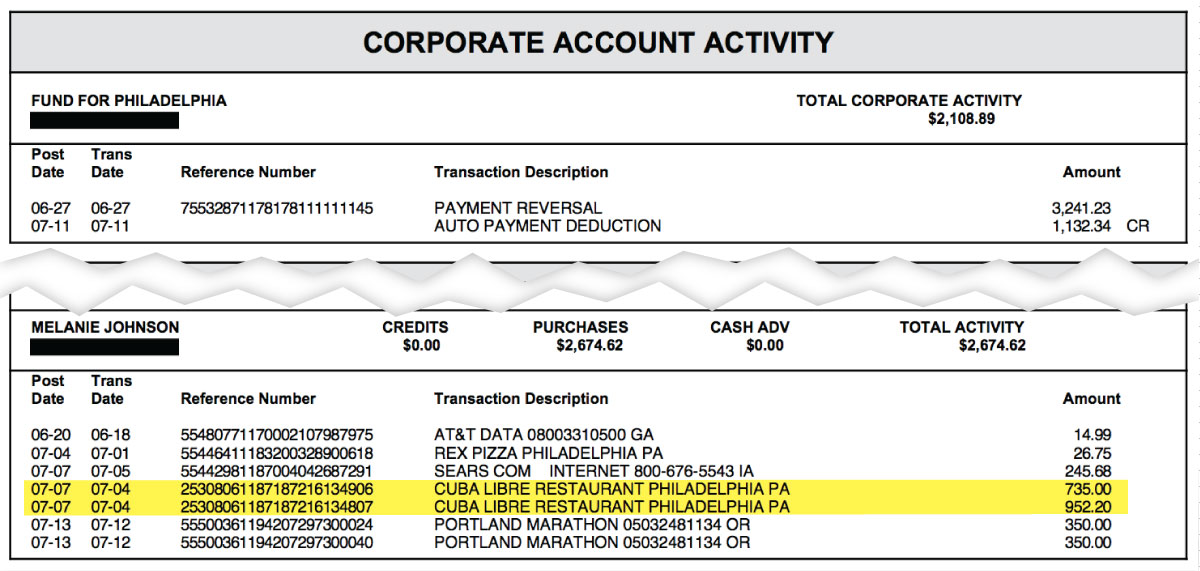Select the Payment Reversal transaction description
This screenshot has height=571, width=1200.
pos(518,208)
